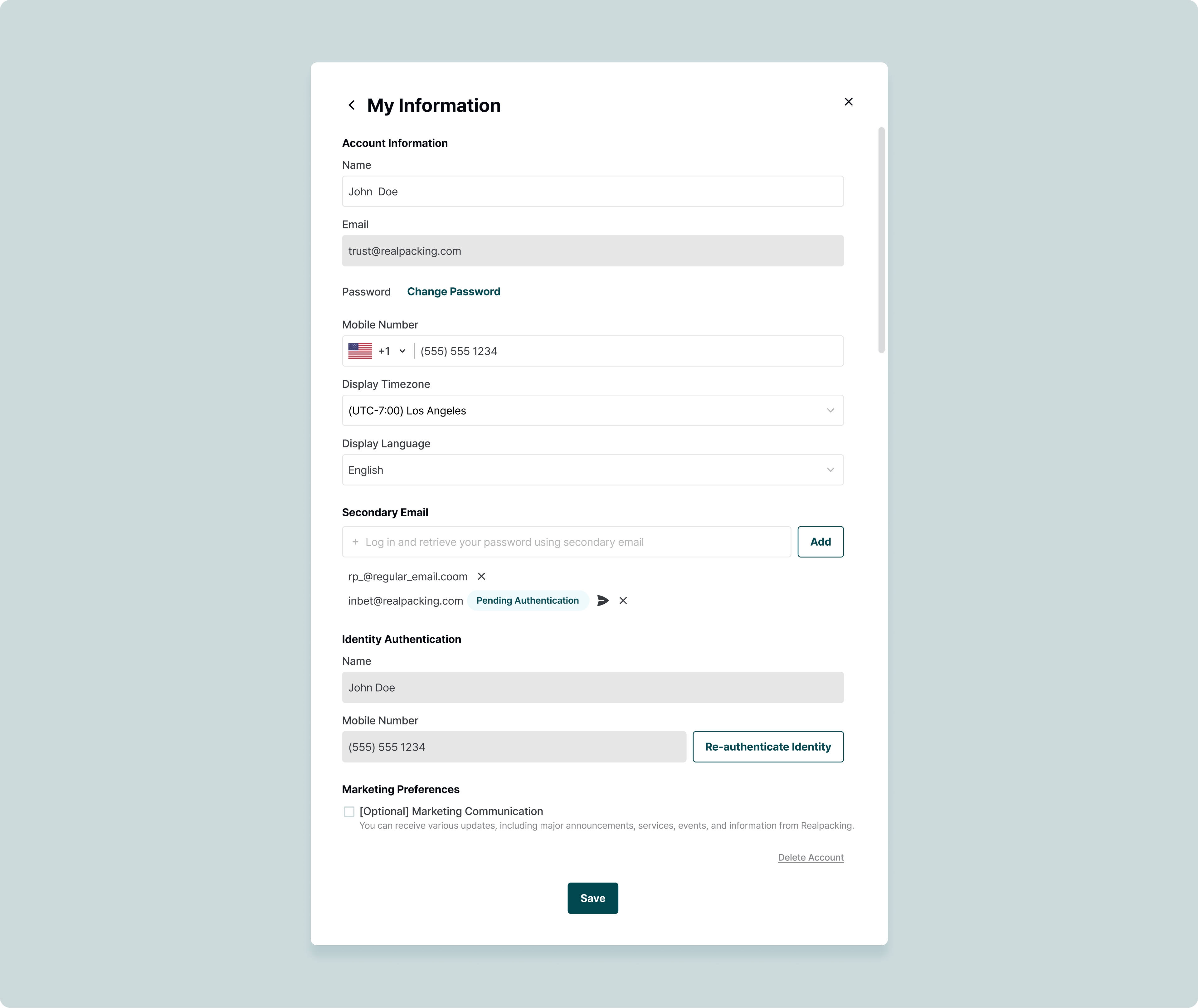
Task: Expand the Display Timezone dropdown
Action: pos(830,410)
